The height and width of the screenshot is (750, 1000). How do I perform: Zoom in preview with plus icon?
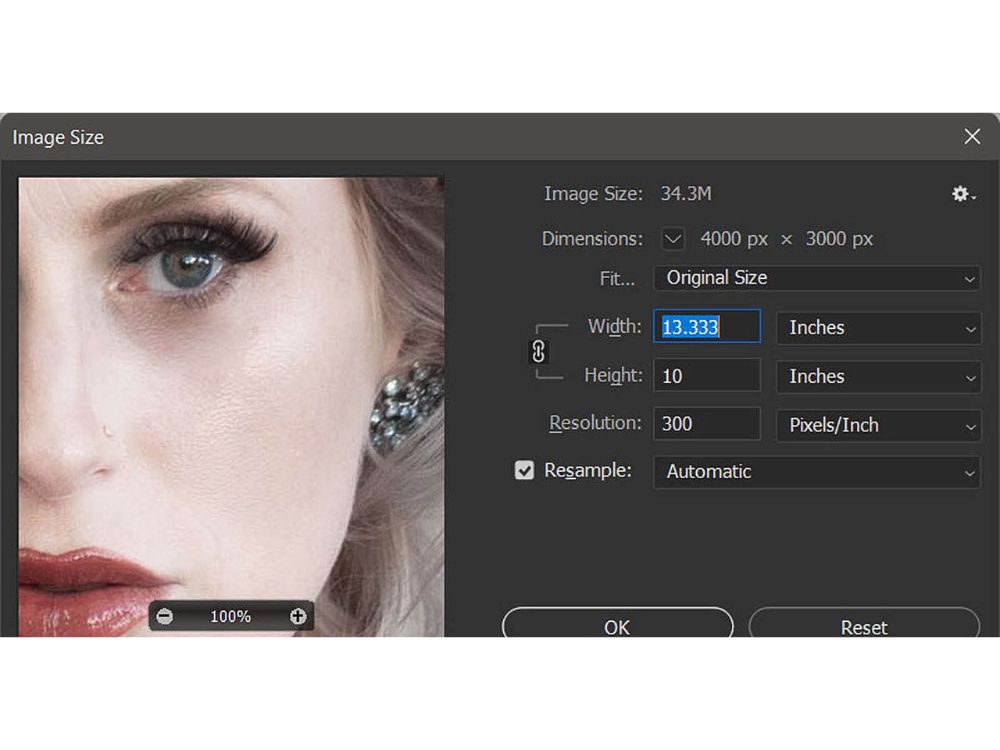(298, 616)
